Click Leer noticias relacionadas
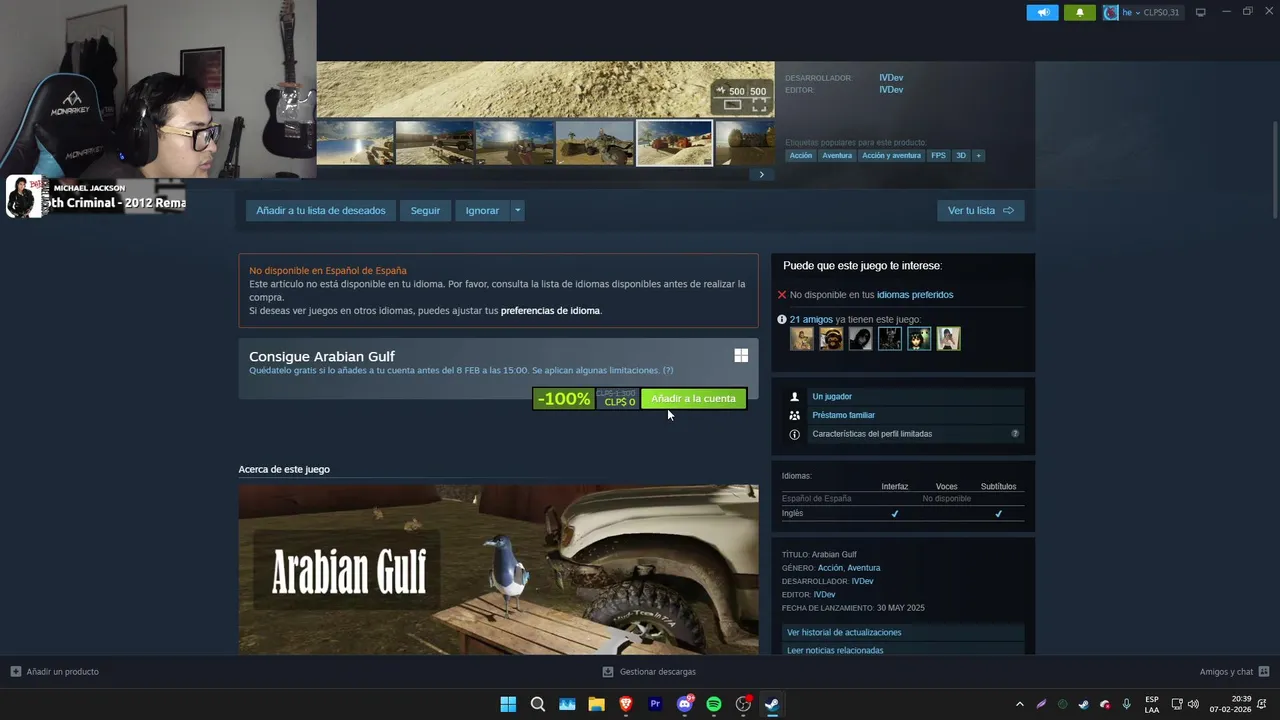The width and height of the screenshot is (1280, 720). point(903,650)
